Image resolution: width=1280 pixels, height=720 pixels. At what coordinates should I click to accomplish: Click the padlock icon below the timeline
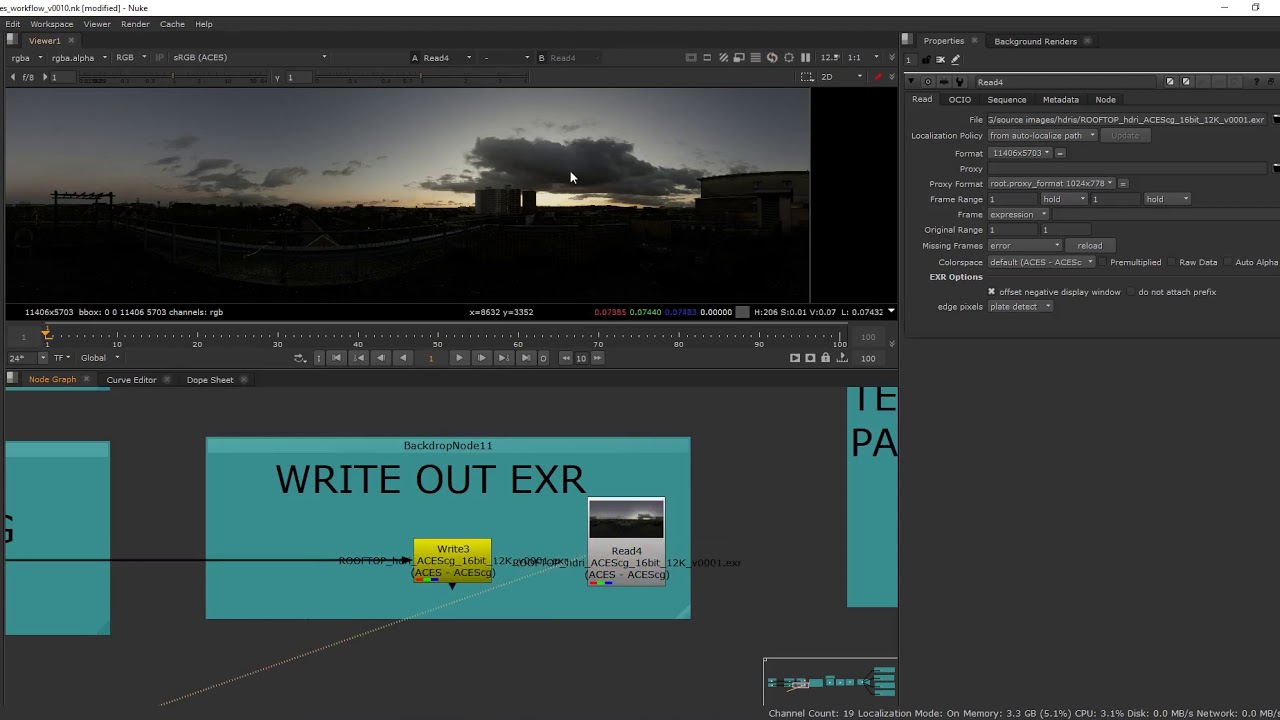pyautogui.click(x=825, y=358)
